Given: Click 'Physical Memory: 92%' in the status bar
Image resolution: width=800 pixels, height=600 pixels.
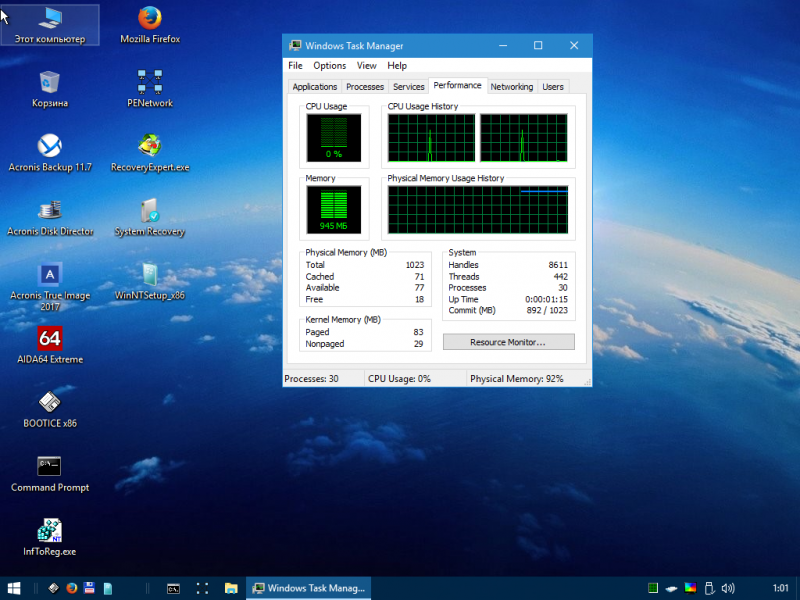Looking at the screenshot, I should [x=516, y=379].
